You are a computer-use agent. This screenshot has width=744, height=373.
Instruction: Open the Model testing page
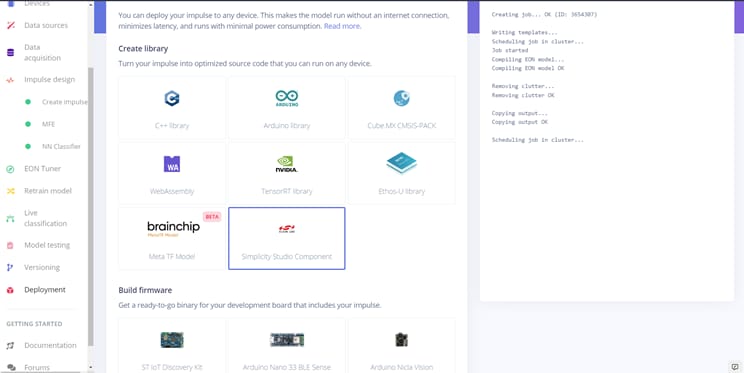coord(47,245)
